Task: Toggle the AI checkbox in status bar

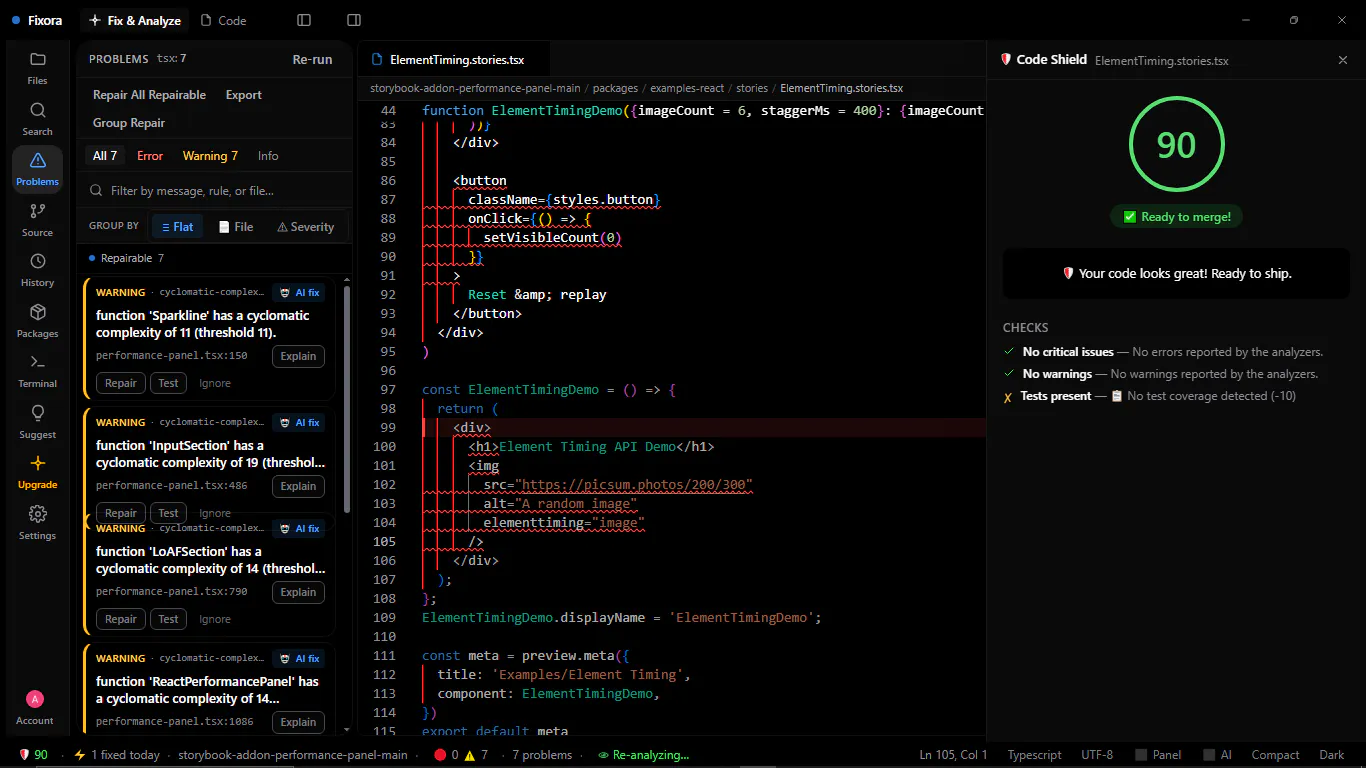Action: click(x=1218, y=755)
